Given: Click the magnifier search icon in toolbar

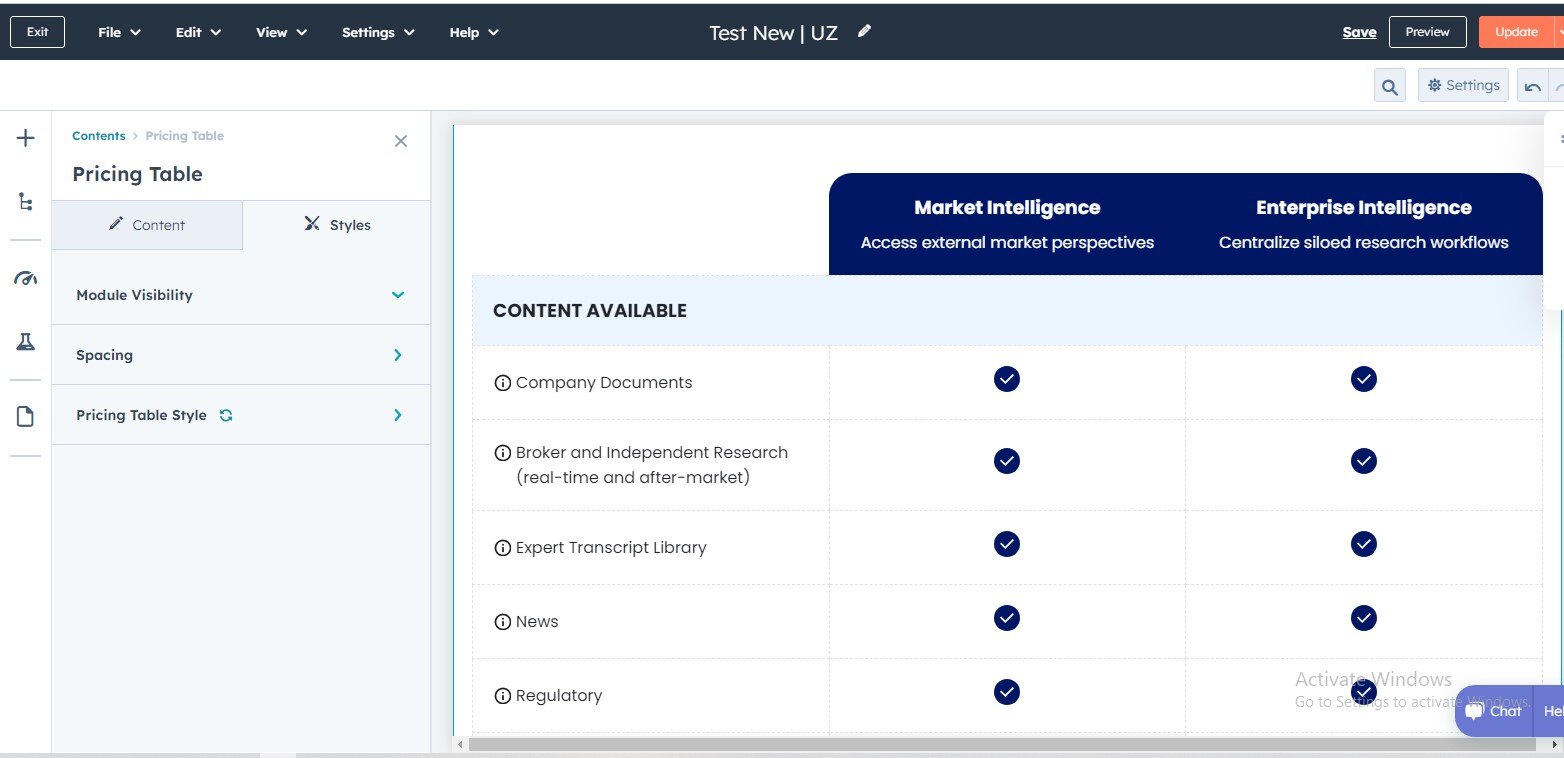Looking at the screenshot, I should (x=1389, y=86).
